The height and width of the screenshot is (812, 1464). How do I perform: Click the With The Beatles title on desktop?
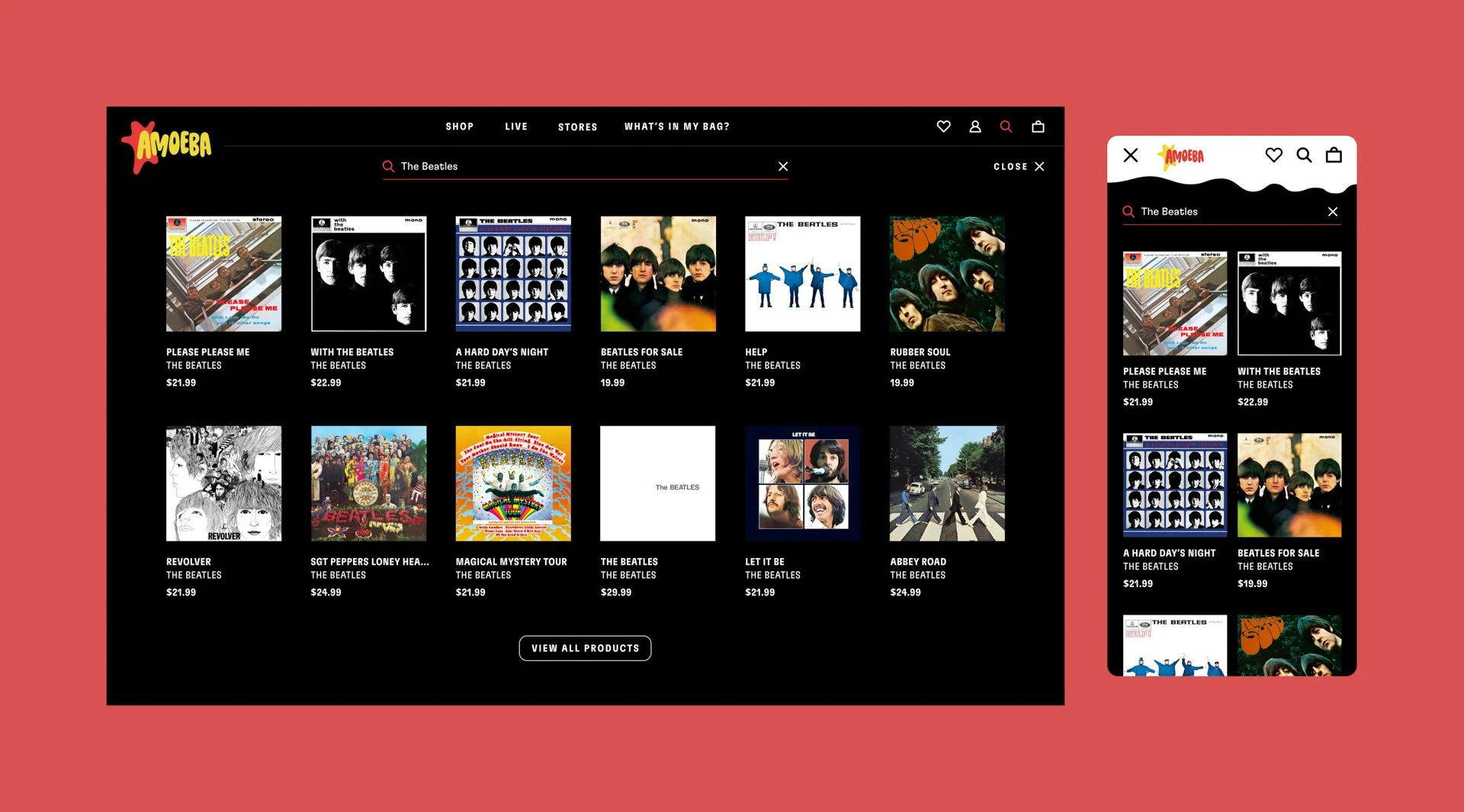point(352,352)
